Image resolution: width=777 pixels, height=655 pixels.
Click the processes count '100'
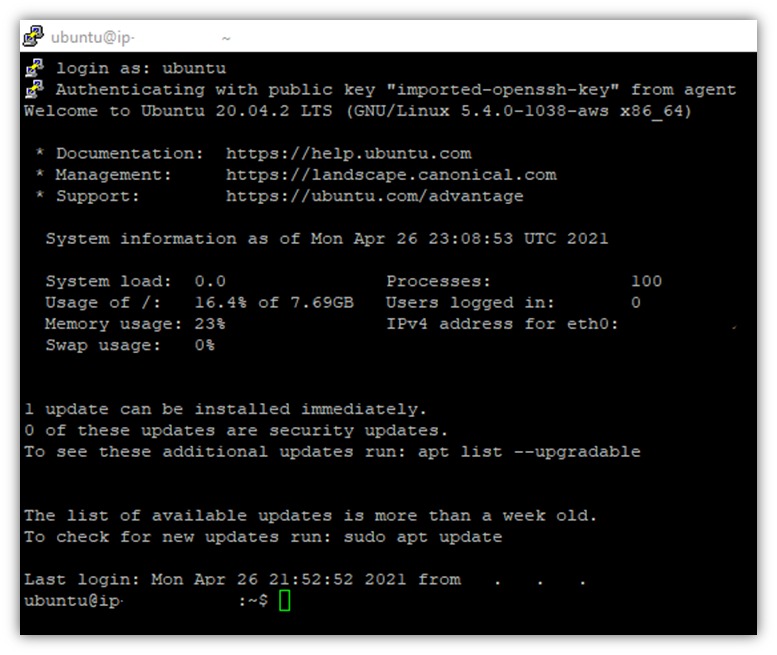[x=646, y=281]
